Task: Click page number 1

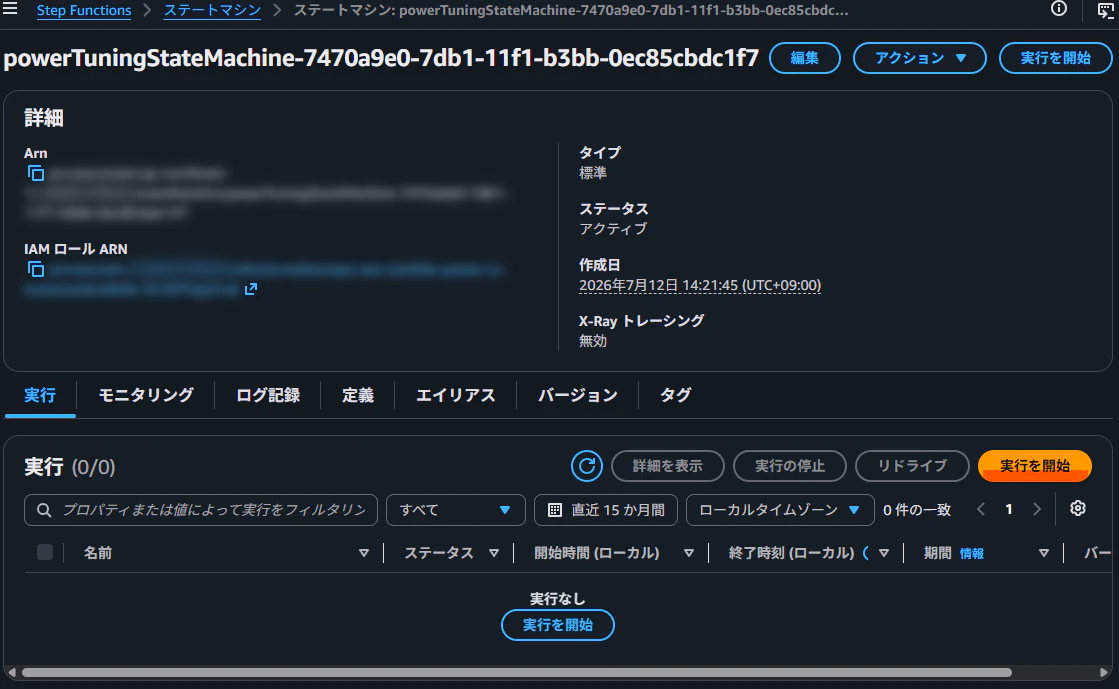Action: click(1009, 509)
